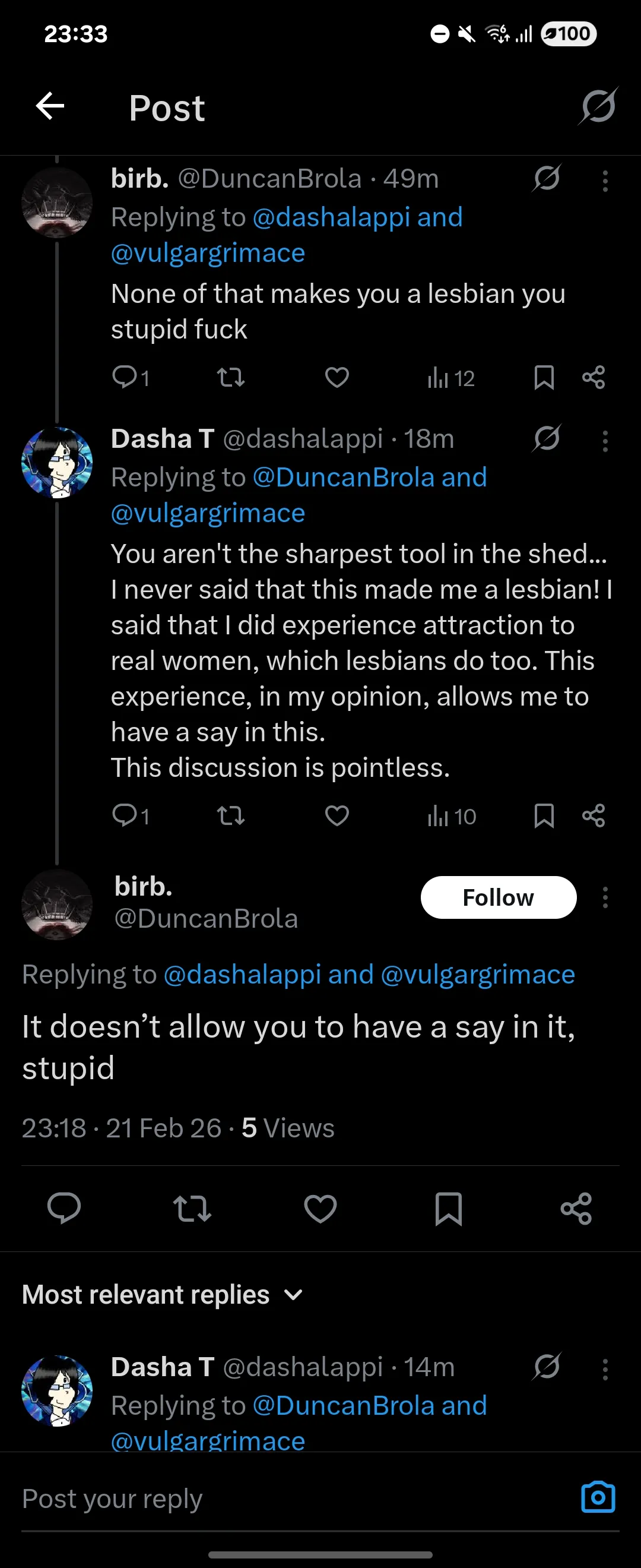Open the three-dot menu beside Follow button
Image resolution: width=641 pixels, height=1568 pixels.
[605, 897]
